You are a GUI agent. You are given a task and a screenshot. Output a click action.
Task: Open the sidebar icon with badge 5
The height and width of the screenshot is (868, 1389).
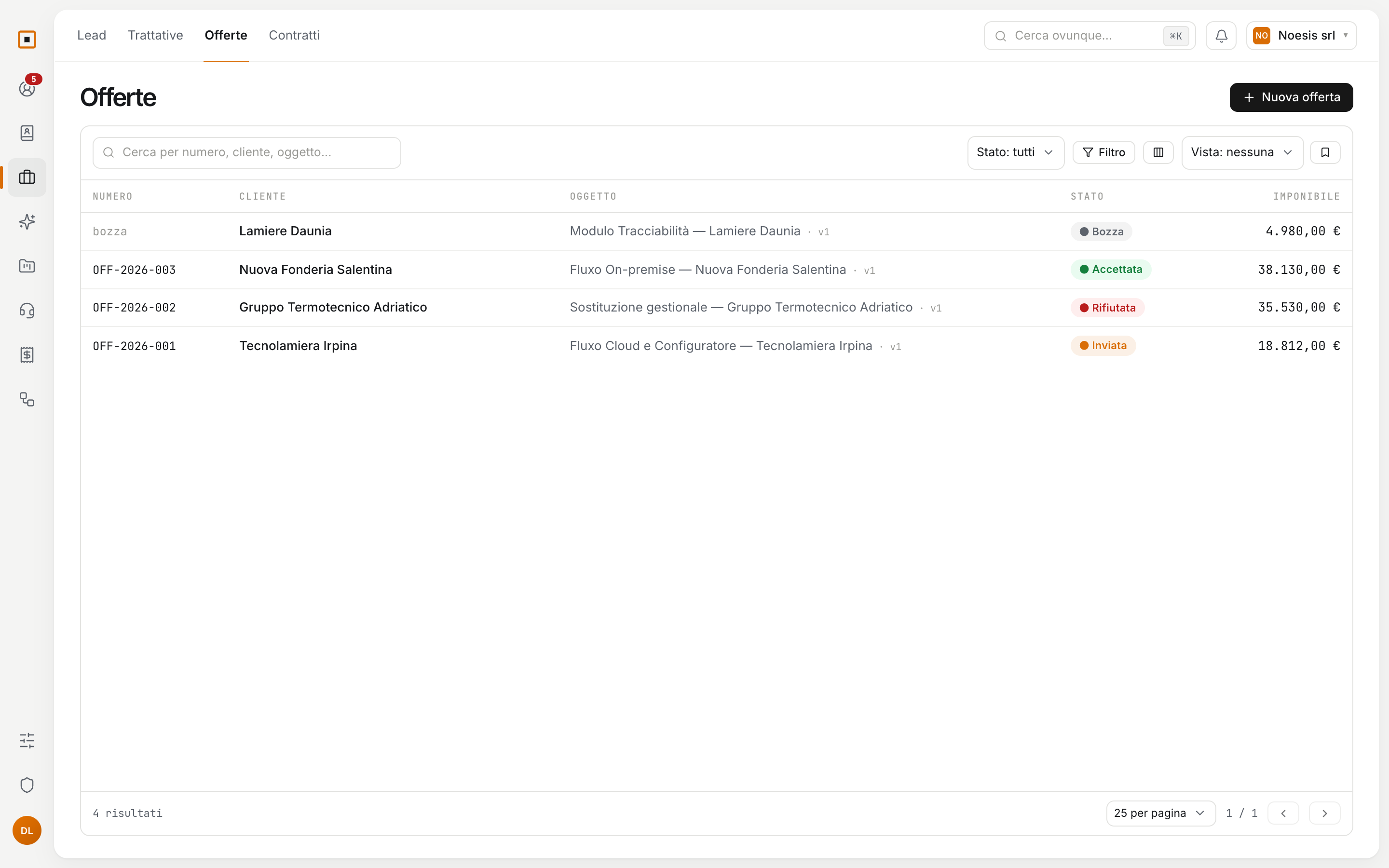pos(27,89)
